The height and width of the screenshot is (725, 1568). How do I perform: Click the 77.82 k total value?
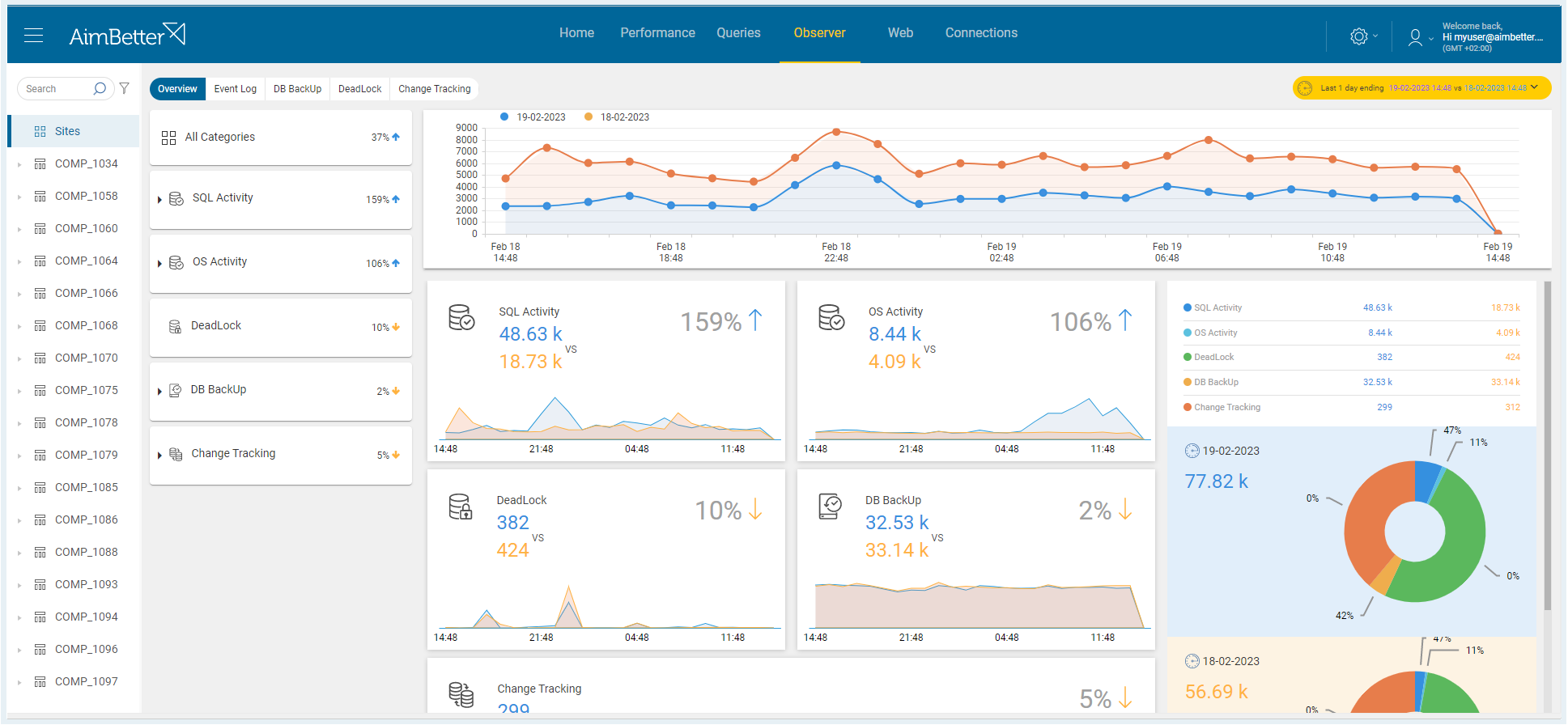[1217, 481]
